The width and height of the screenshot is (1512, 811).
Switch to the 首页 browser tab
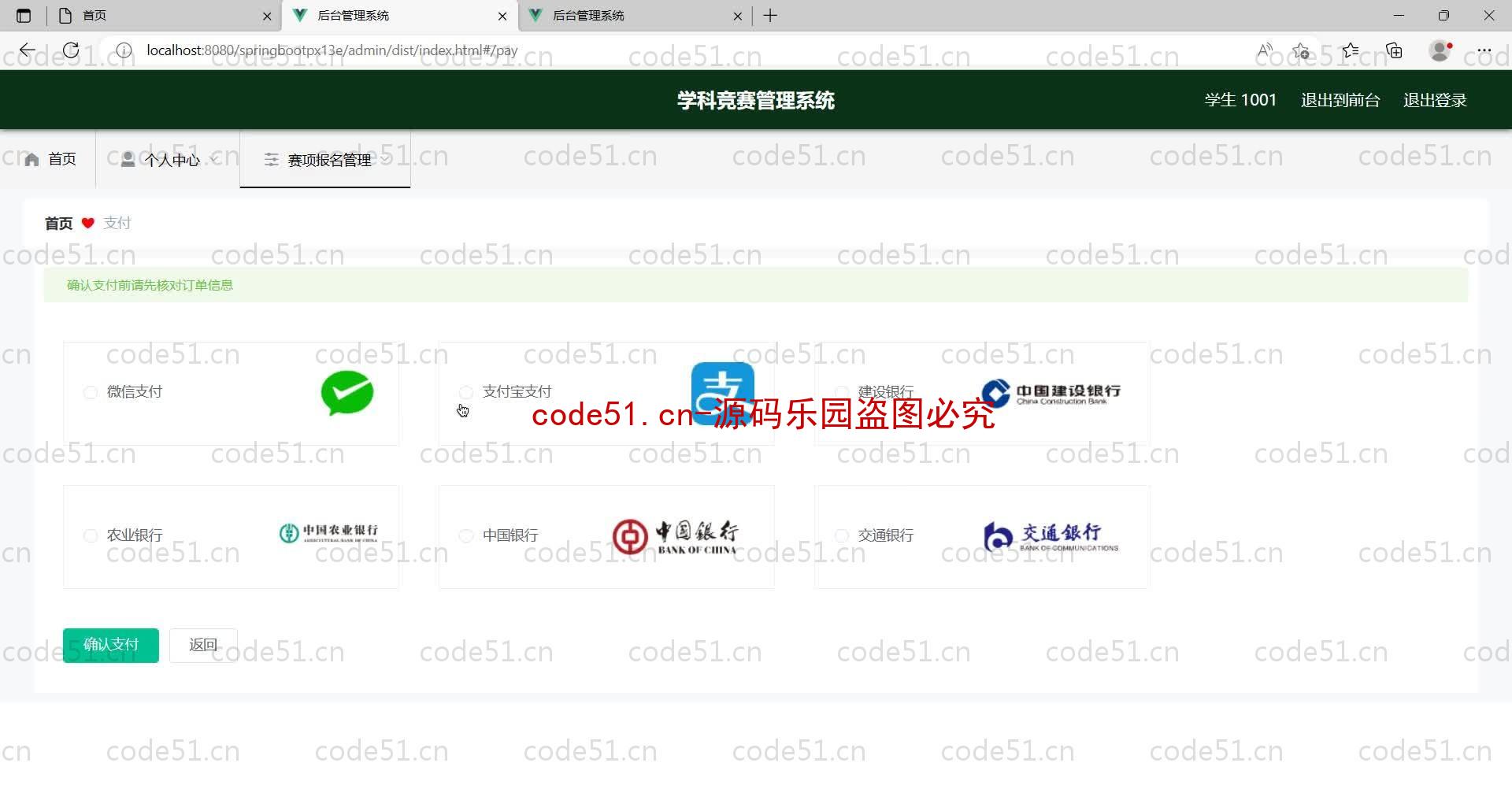point(165,15)
